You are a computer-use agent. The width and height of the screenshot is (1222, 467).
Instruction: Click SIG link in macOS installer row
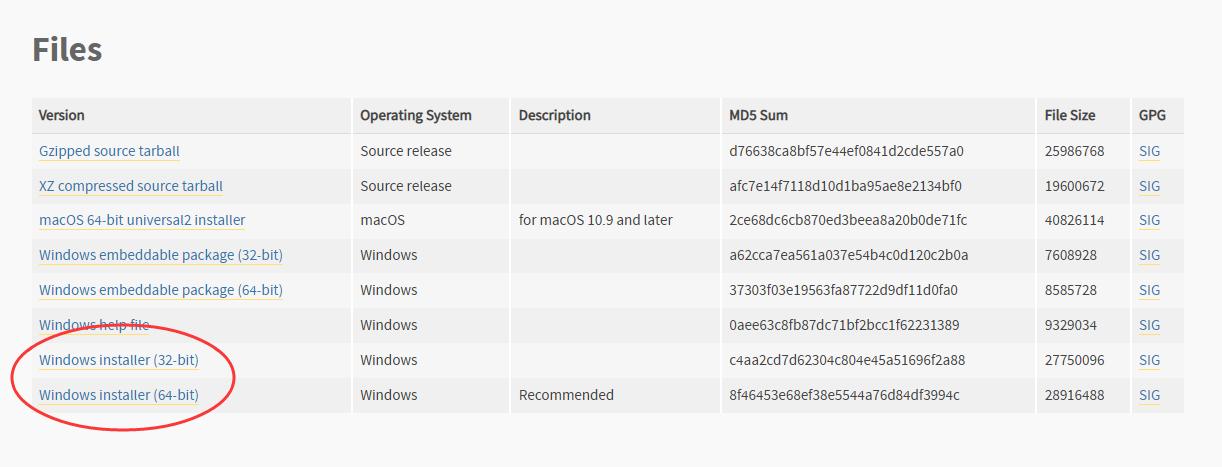coord(1149,220)
